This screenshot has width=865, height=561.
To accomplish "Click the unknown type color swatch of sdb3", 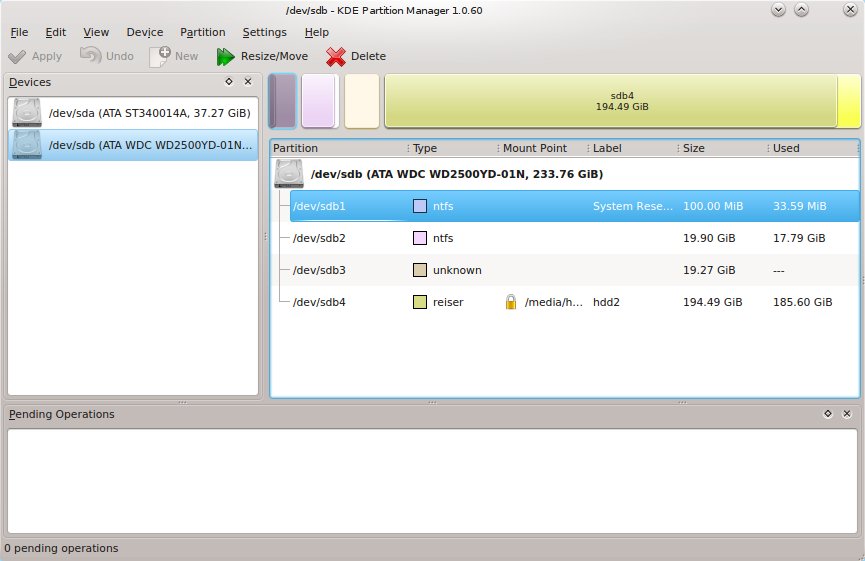I will 420,270.
